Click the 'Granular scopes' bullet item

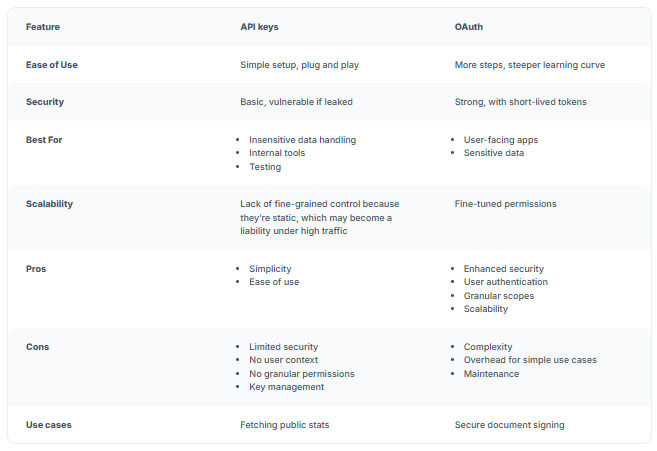[x=498, y=296]
